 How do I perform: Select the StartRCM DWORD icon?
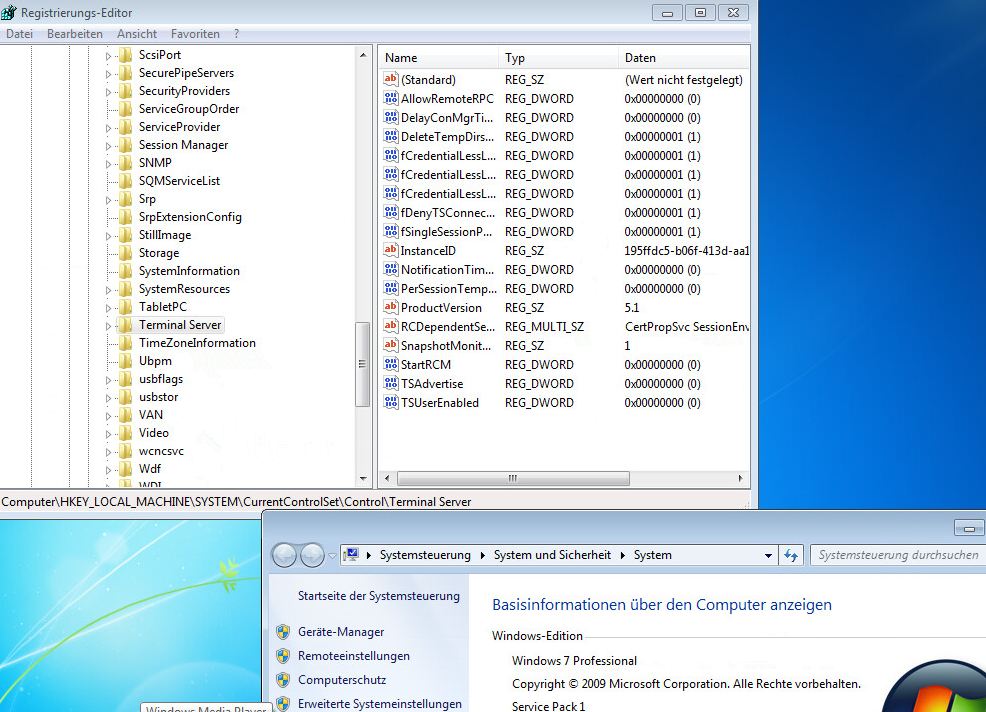(391, 364)
